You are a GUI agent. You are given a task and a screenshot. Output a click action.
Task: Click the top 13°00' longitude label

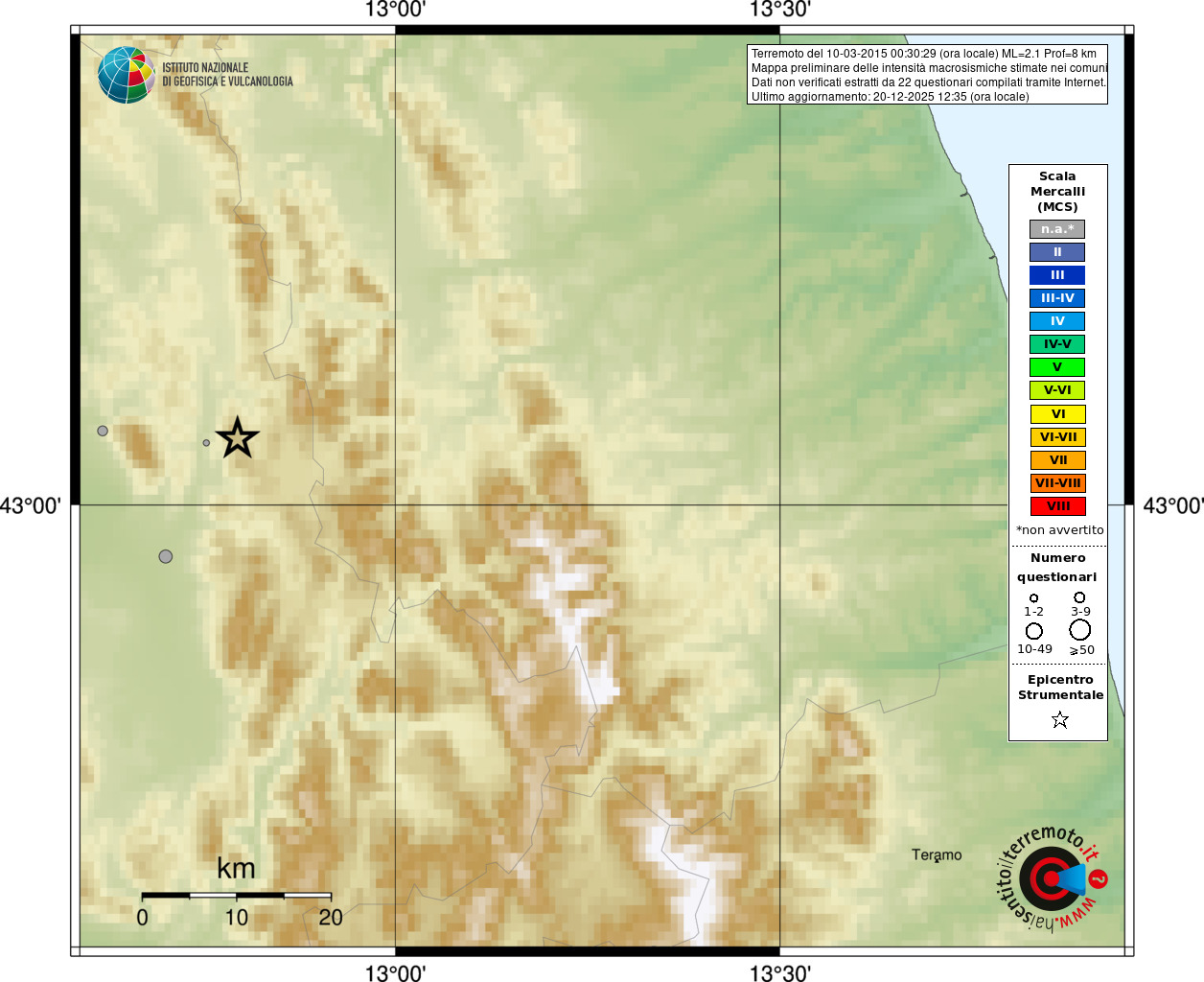pos(395,10)
